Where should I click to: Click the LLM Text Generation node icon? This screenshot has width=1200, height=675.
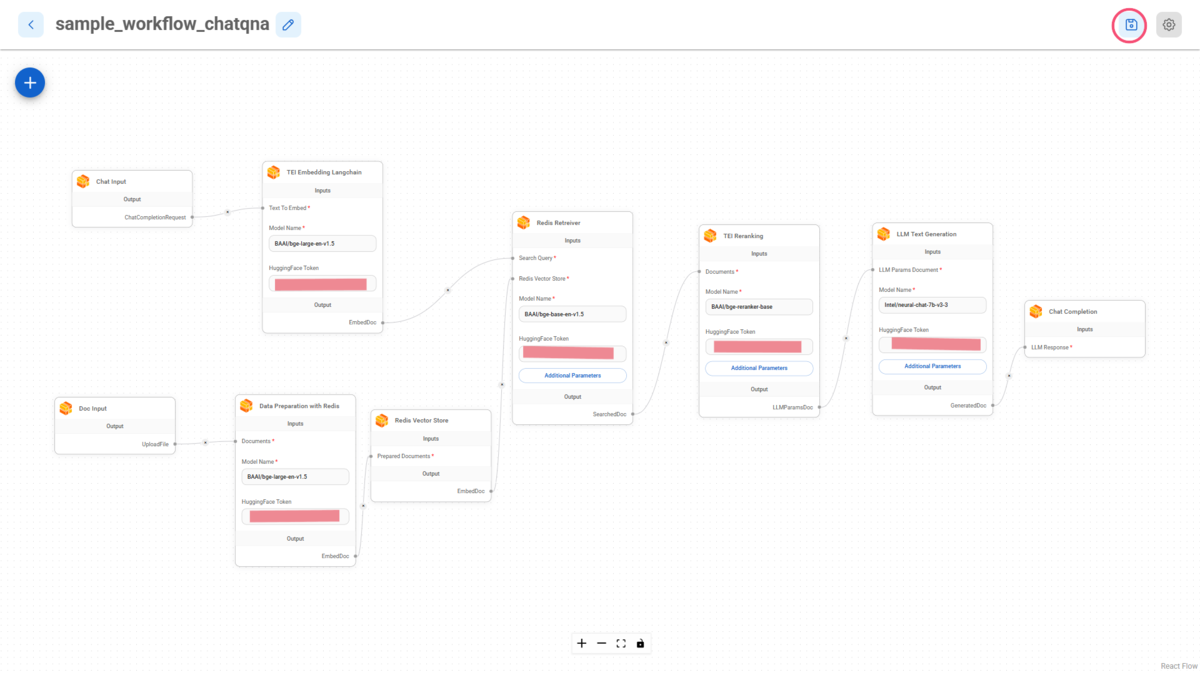coord(884,233)
